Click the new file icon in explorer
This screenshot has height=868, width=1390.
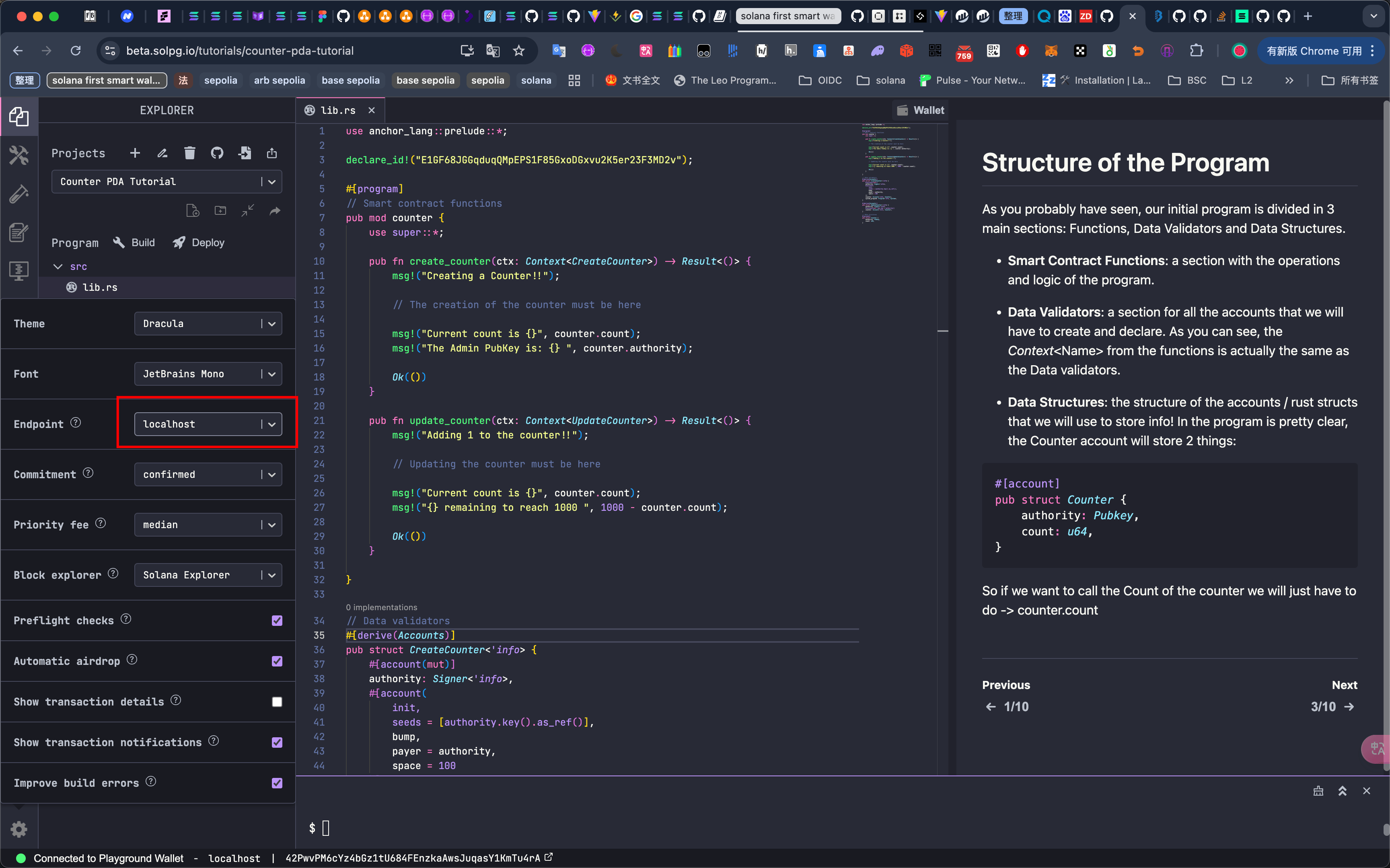(x=193, y=211)
